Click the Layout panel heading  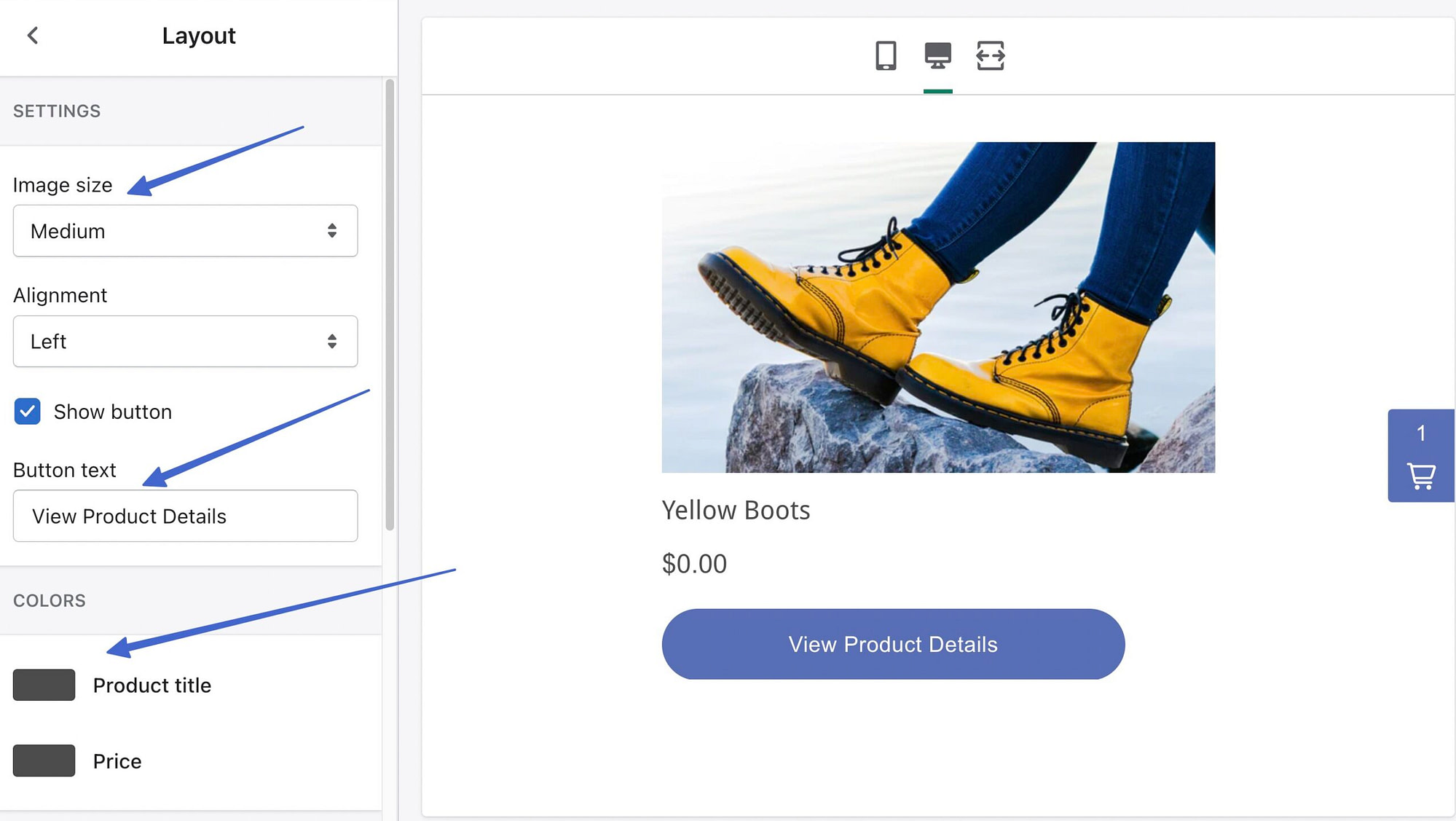pyautogui.click(x=198, y=36)
